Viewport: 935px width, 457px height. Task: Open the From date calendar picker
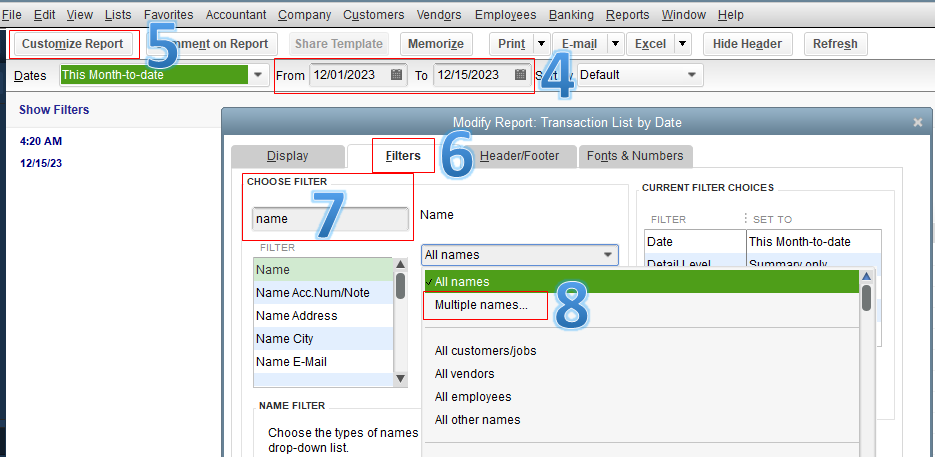coord(397,75)
